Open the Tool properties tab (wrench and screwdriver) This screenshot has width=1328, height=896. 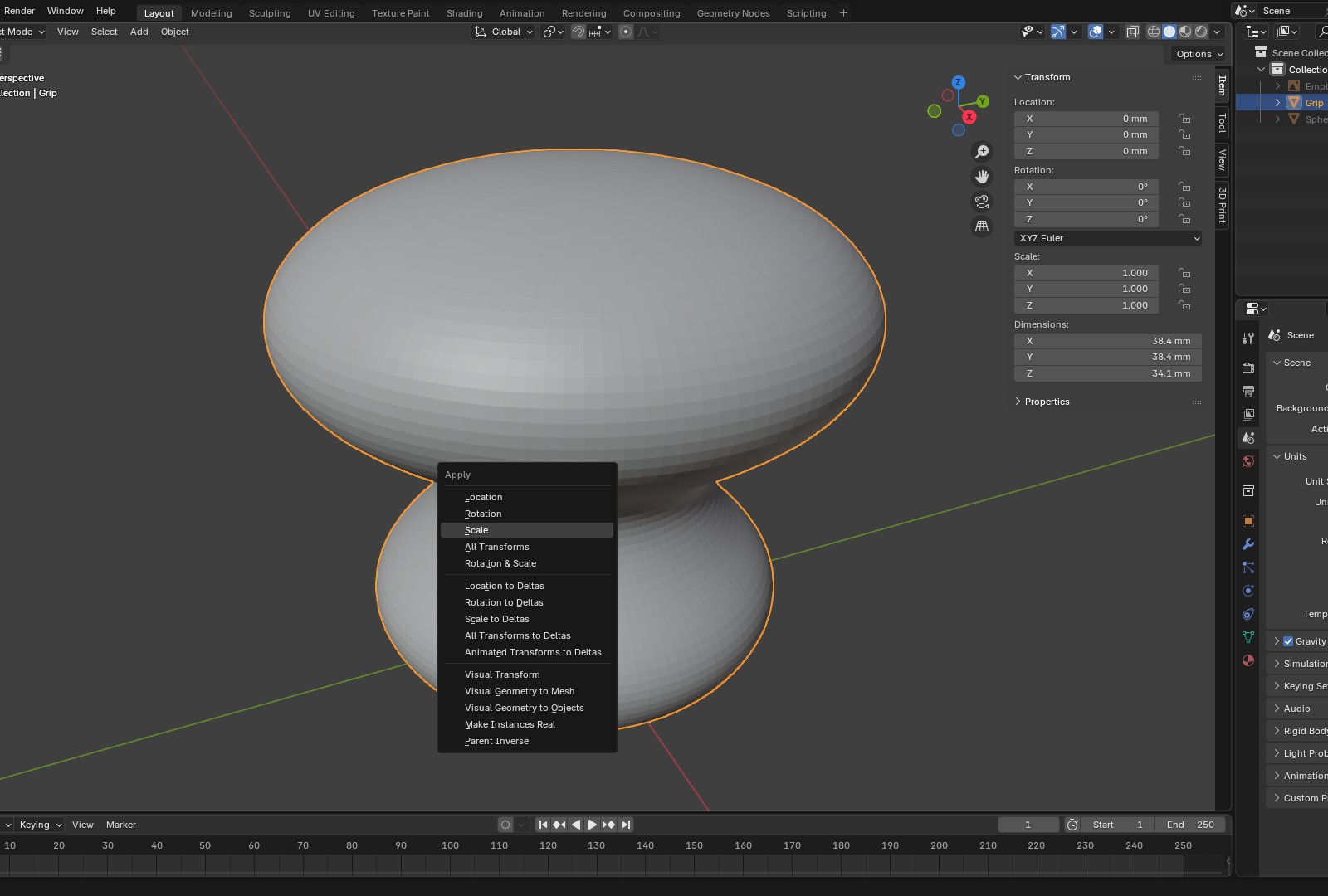tap(1248, 338)
